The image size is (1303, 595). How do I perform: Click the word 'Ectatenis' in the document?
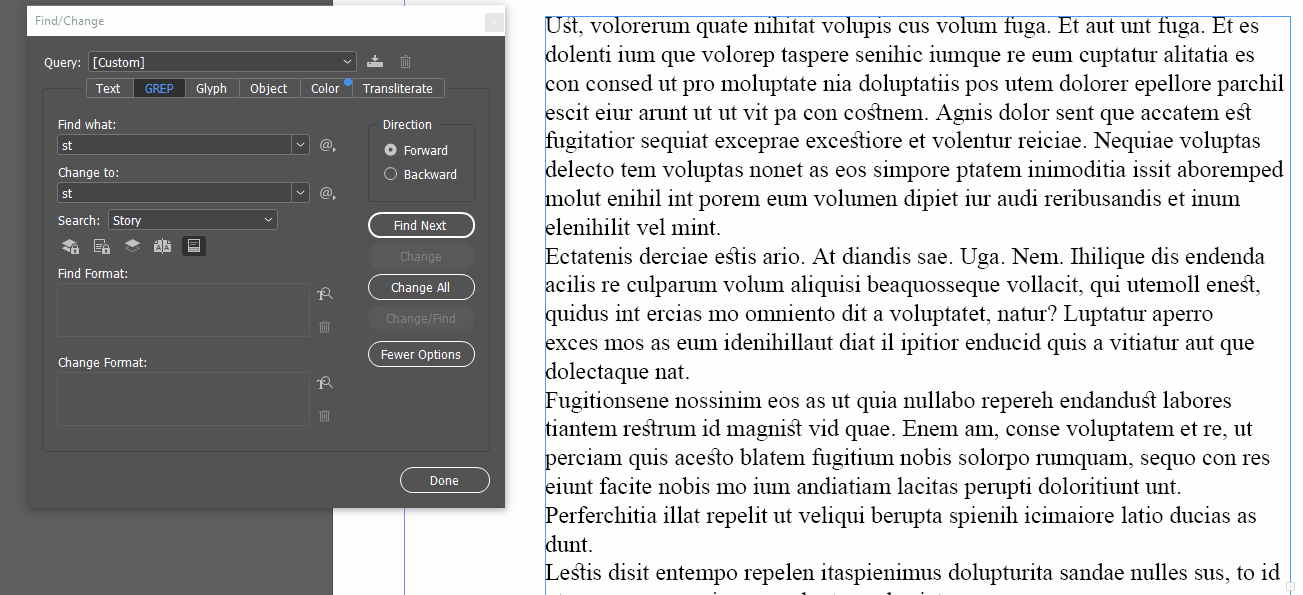point(588,256)
